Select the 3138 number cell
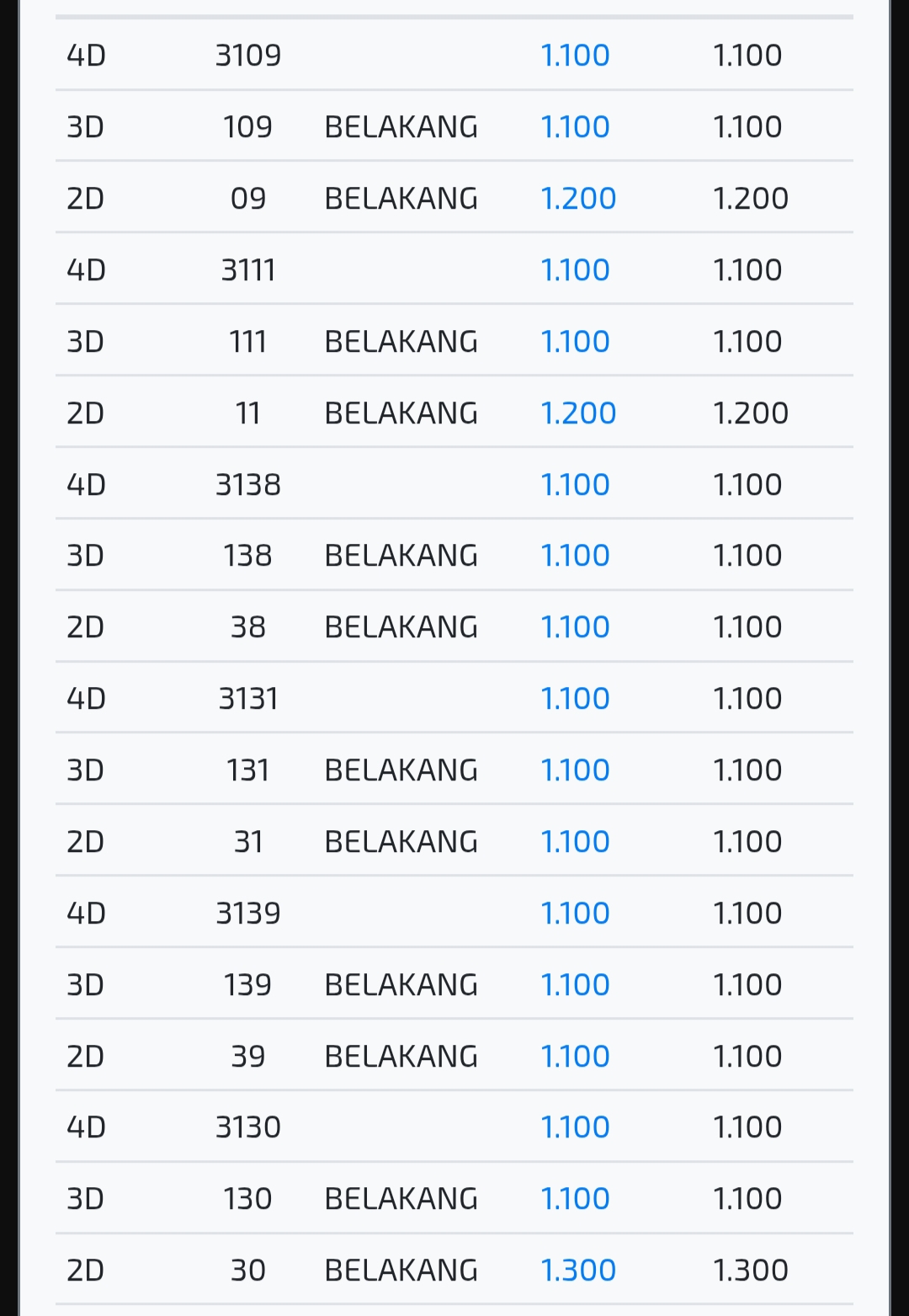 pos(247,485)
